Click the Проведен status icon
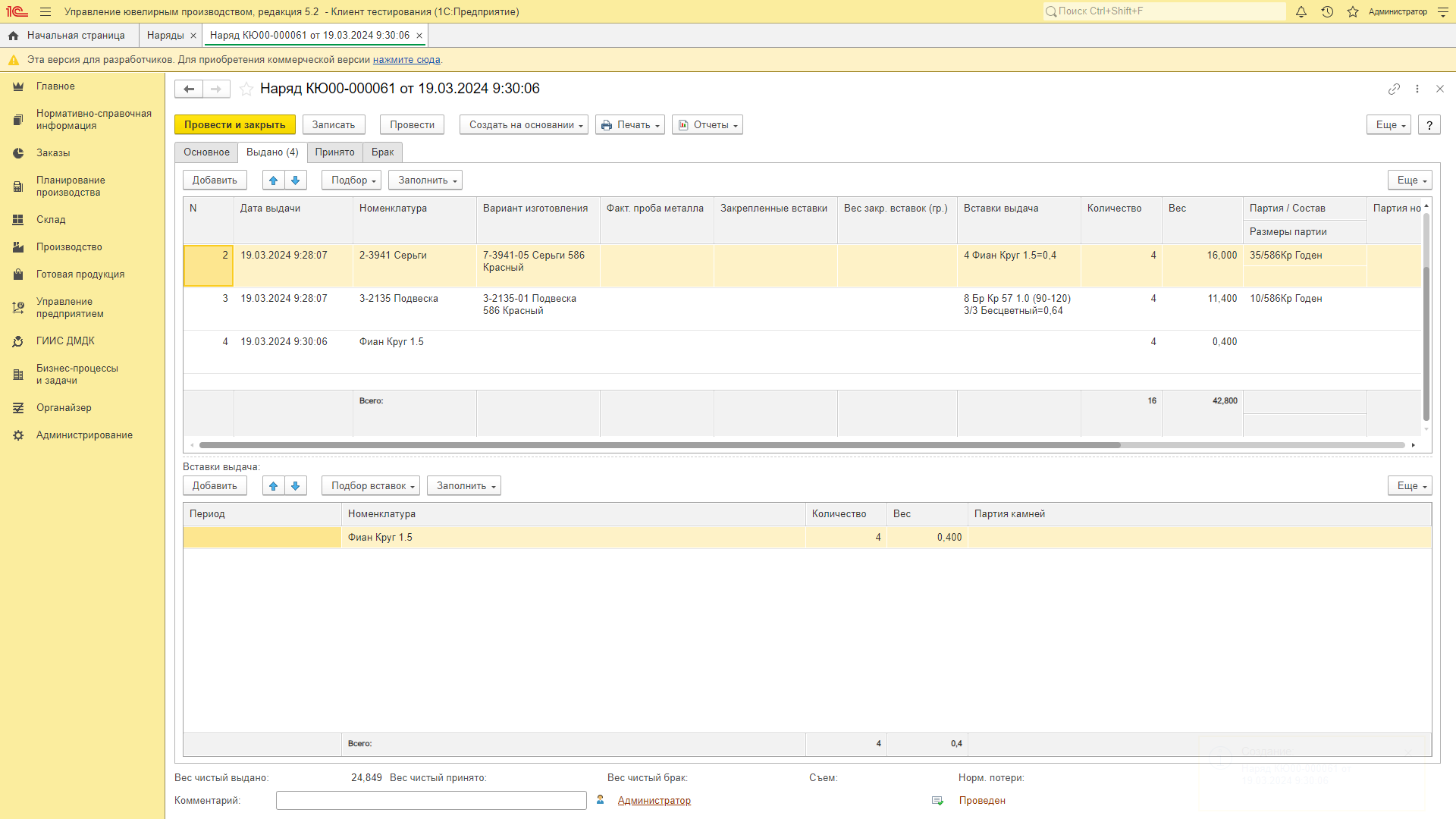The height and width of the screenshot is (819, 1456). click(937, 801)
